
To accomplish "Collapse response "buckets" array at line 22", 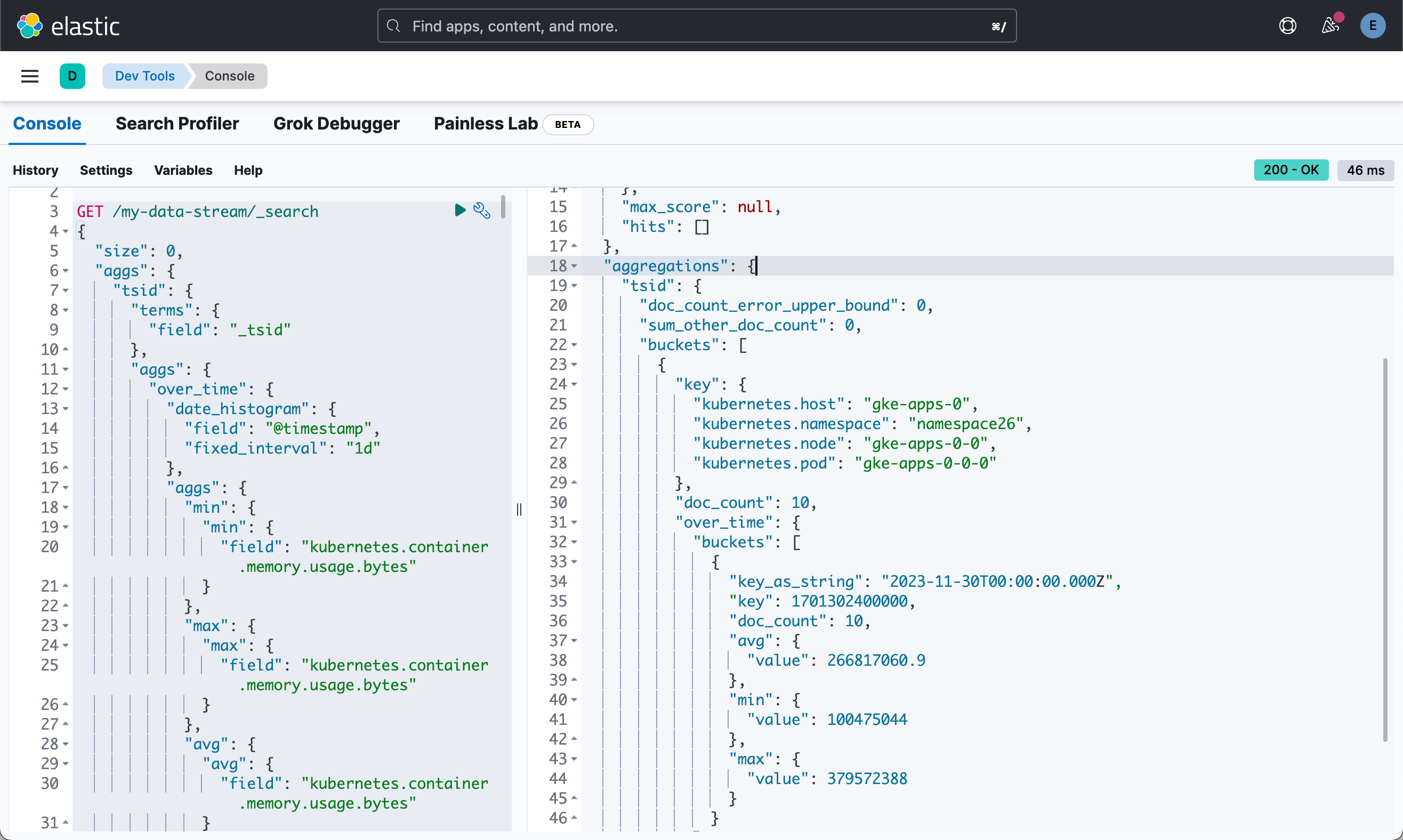I will click(575, 345).
